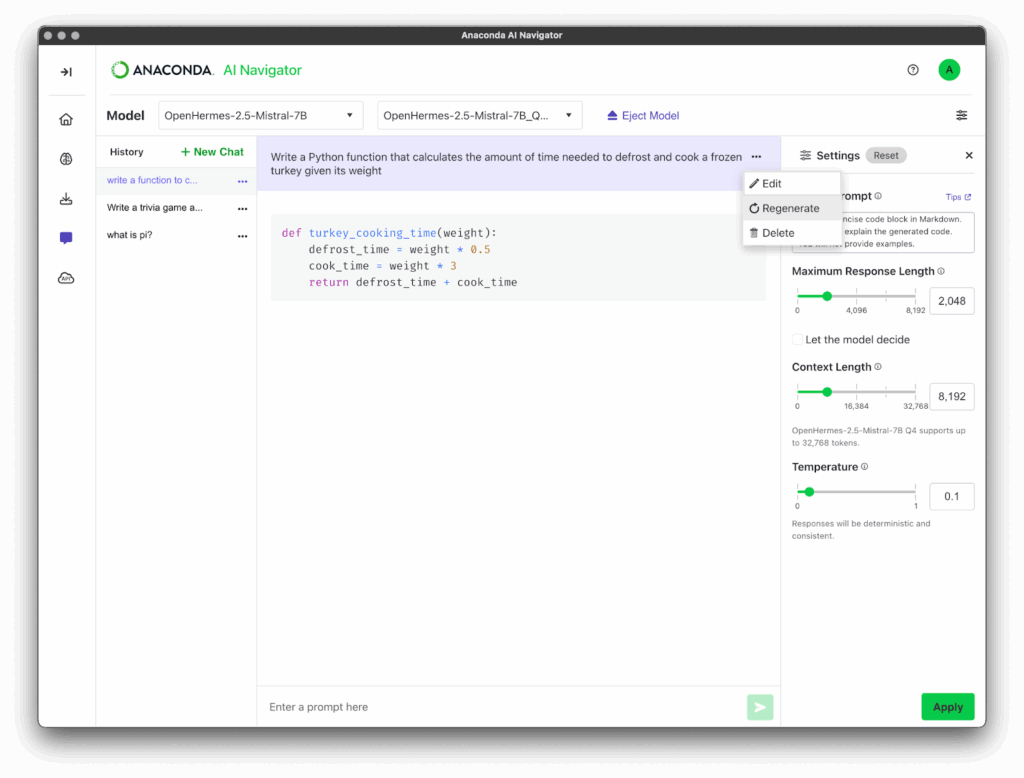Viewport: 1024px width, 778px height.
Task: Open the help question mark icon
Action: [913, 70]
